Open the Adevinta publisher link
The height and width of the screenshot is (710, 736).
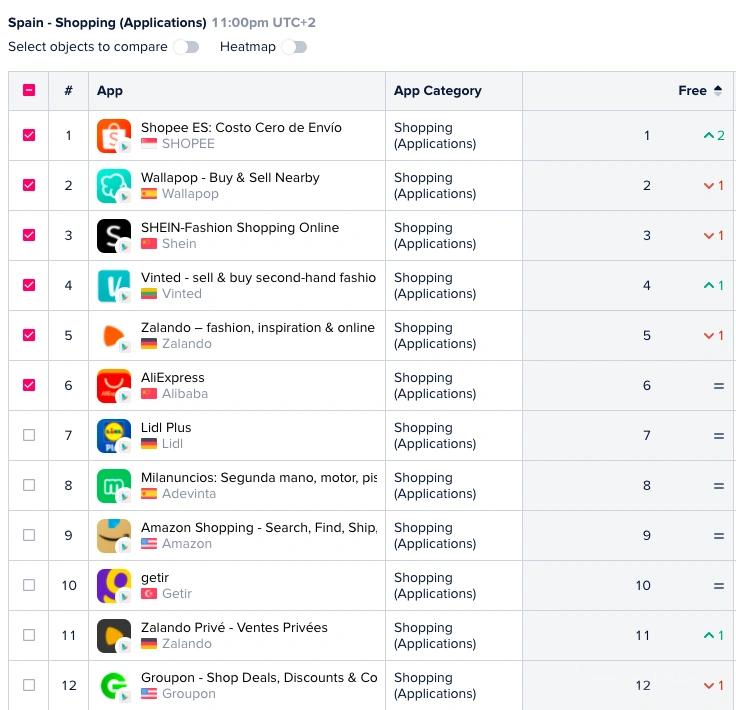pos(188,494)
